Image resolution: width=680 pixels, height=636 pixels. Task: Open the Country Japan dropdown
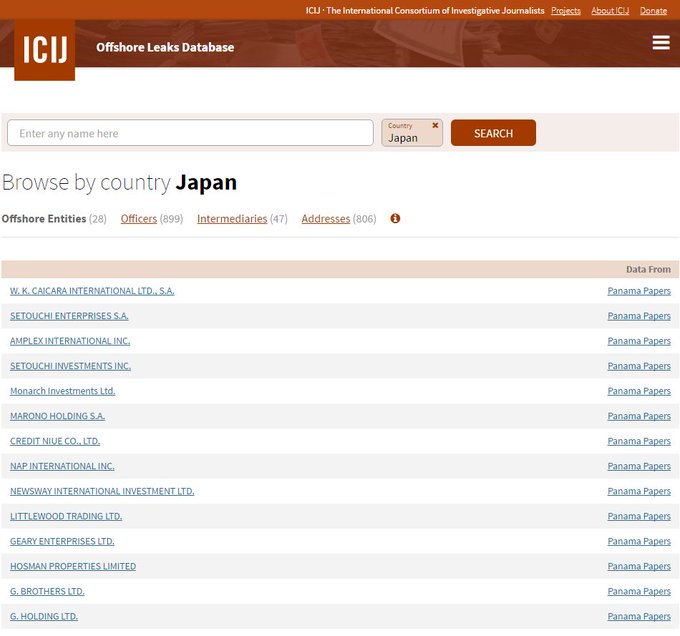pyautogui.click(x=412, y=133)
